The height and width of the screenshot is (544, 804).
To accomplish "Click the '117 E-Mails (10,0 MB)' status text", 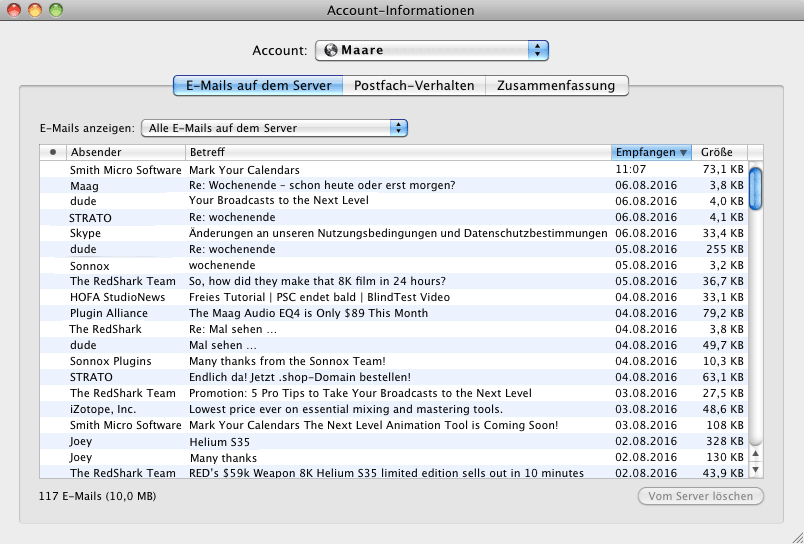I will 97,496.
